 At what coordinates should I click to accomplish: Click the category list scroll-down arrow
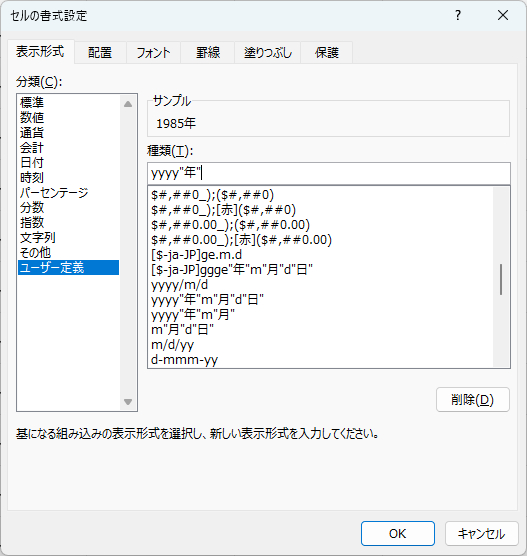pos(128,402)
